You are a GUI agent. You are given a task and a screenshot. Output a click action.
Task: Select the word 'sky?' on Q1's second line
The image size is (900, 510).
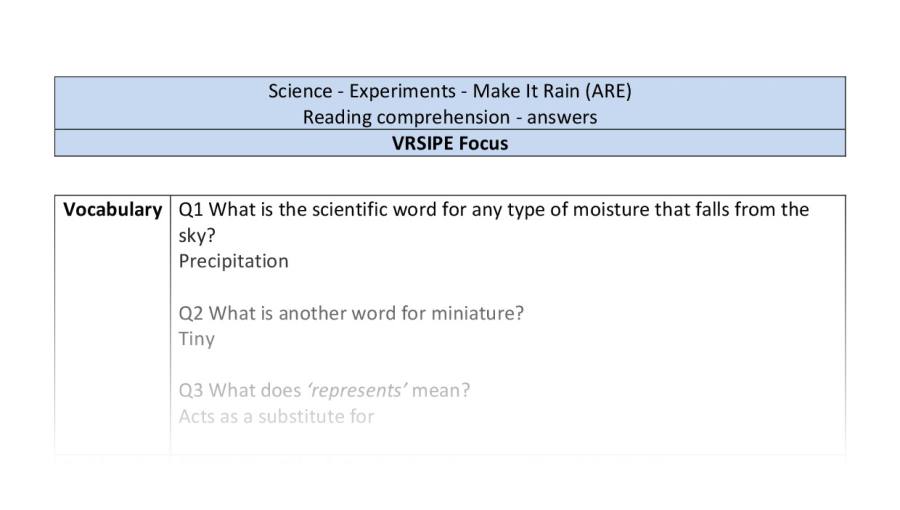tap(197, 236)
